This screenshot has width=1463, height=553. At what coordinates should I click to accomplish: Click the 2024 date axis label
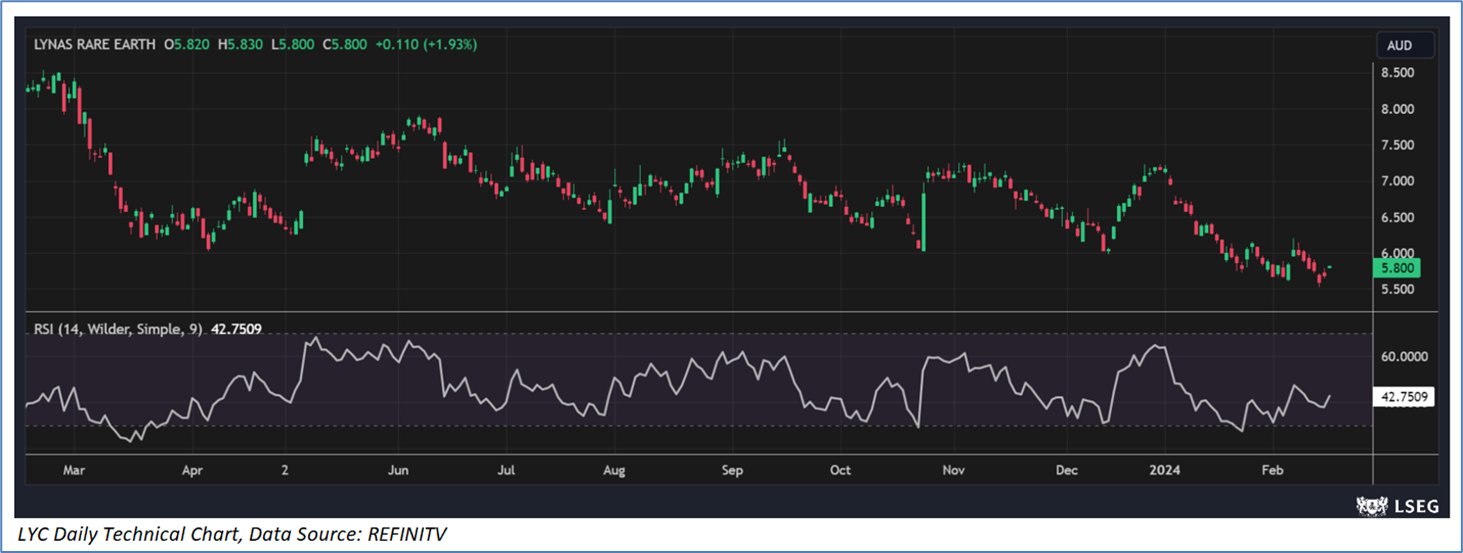click(x=1164, y=470)
